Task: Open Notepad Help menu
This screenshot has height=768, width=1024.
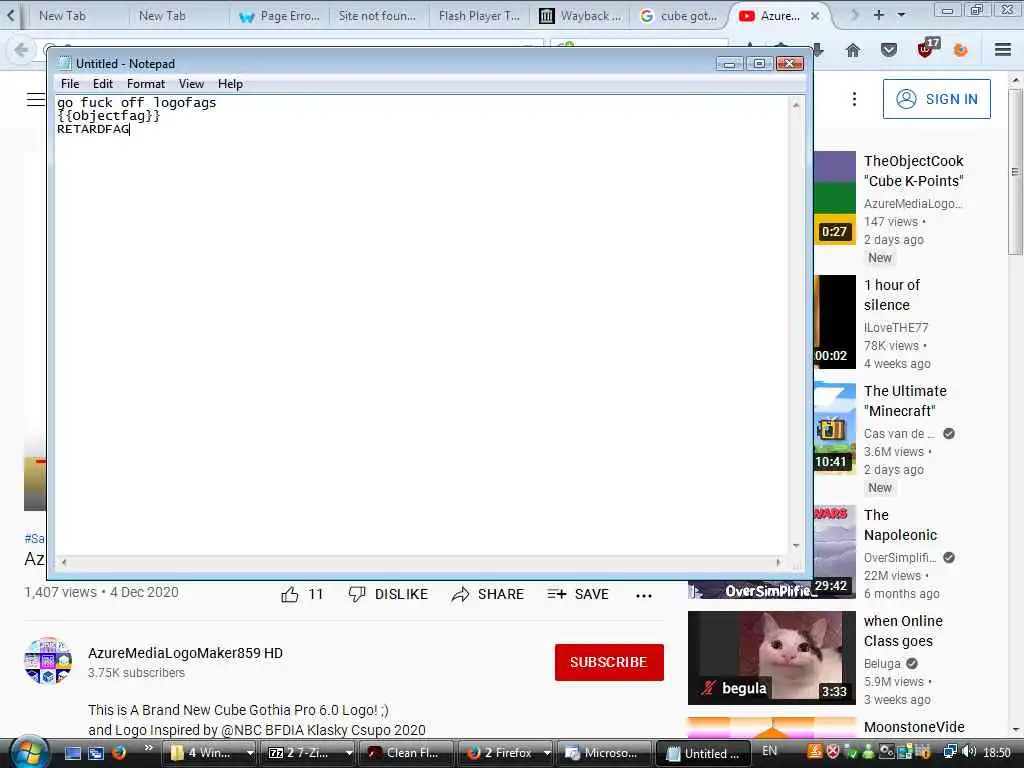Action: (230, 84)
